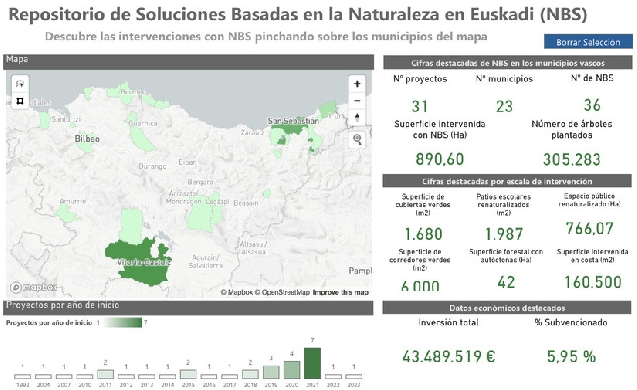Viewport: 637px width, 390px height.
Task: Click the 2020 bar with 4 projects
Action: 292,370
